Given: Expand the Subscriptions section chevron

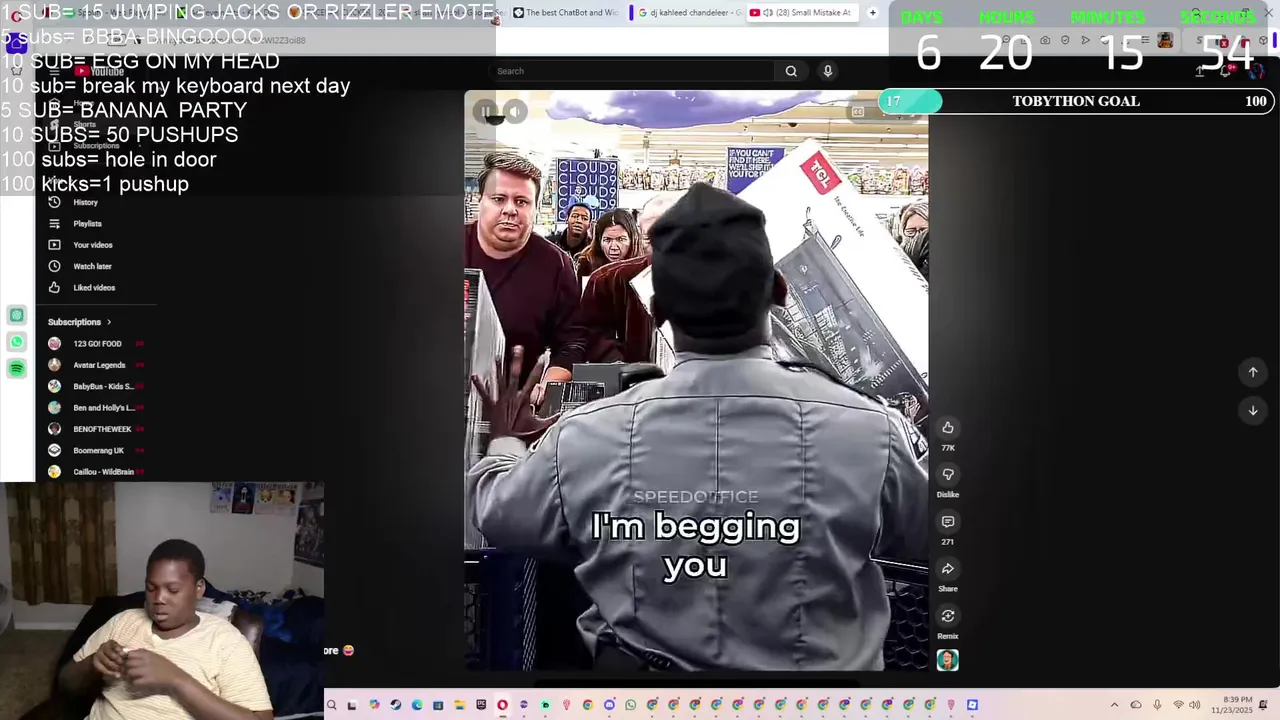Looking at the screenshot, I should (109, 322).
